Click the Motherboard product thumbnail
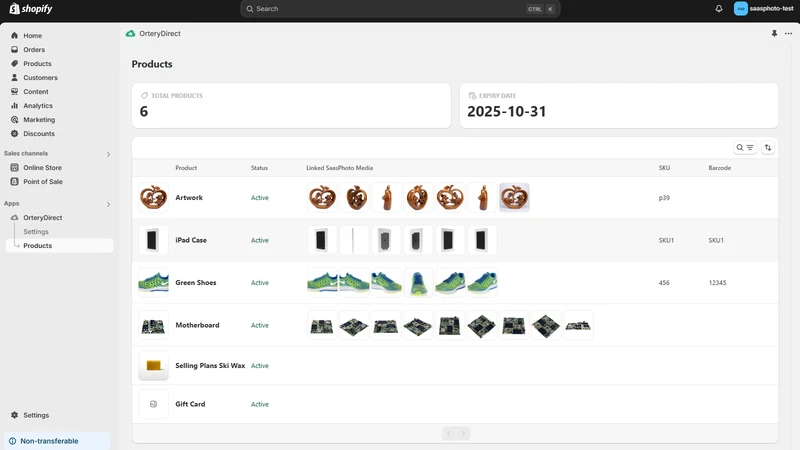Viewport: 800px width, 450px height. pyautogui.click(x=153, y=325)
